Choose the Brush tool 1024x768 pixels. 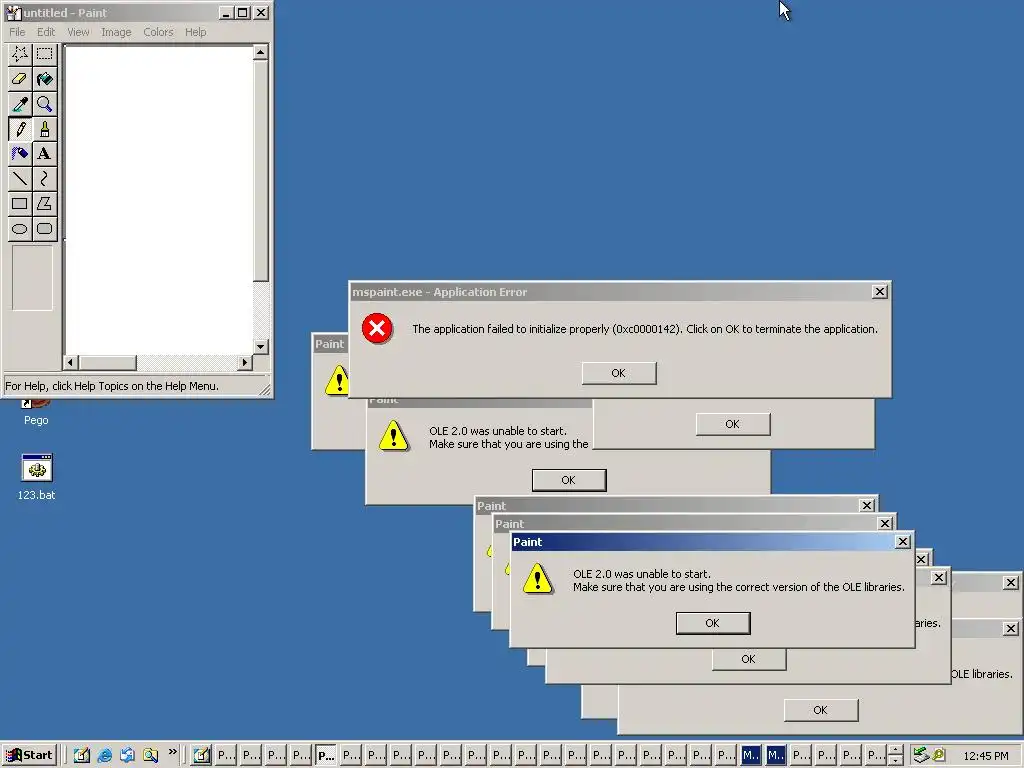click(x=44, y=129)
